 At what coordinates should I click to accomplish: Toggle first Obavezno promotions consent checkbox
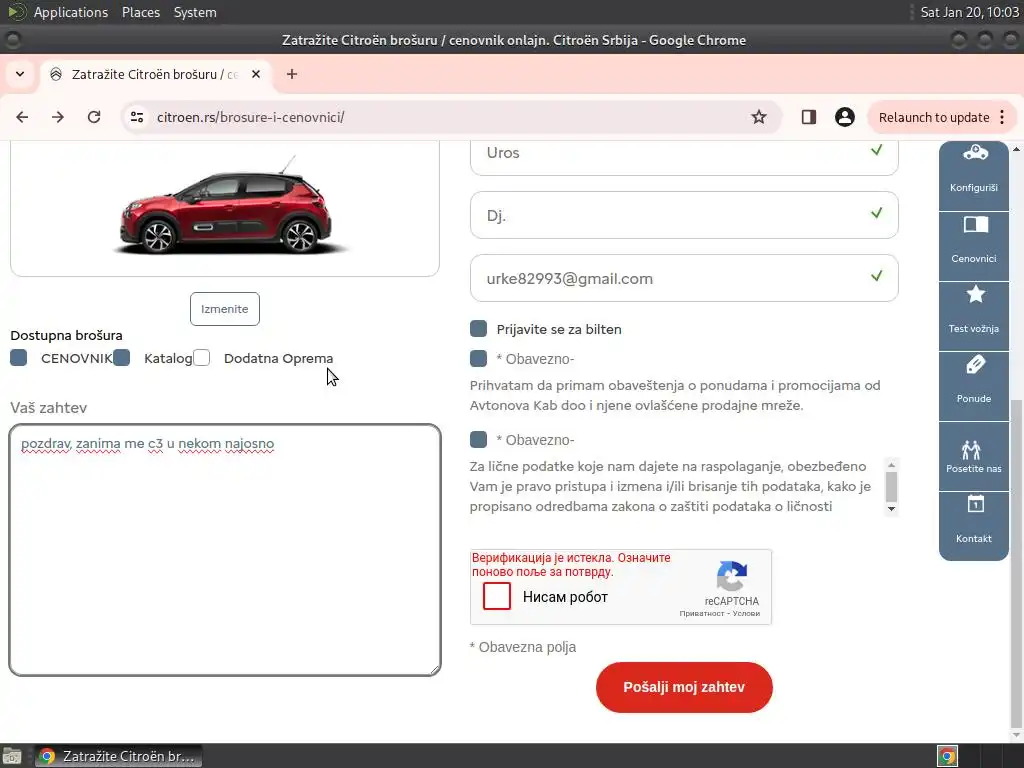click(x=479, y=358)
